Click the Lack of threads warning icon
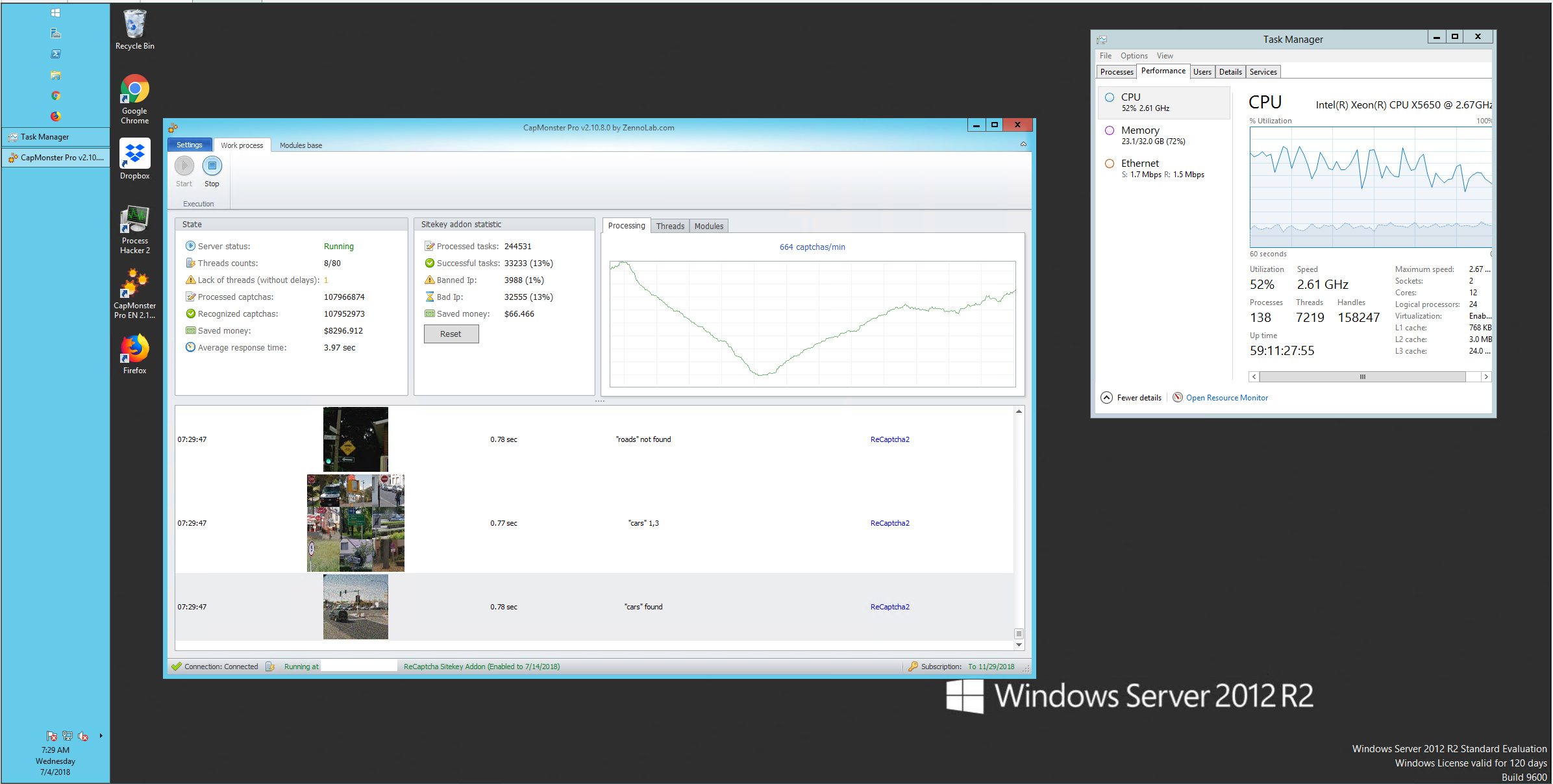 tap(190, 280)
